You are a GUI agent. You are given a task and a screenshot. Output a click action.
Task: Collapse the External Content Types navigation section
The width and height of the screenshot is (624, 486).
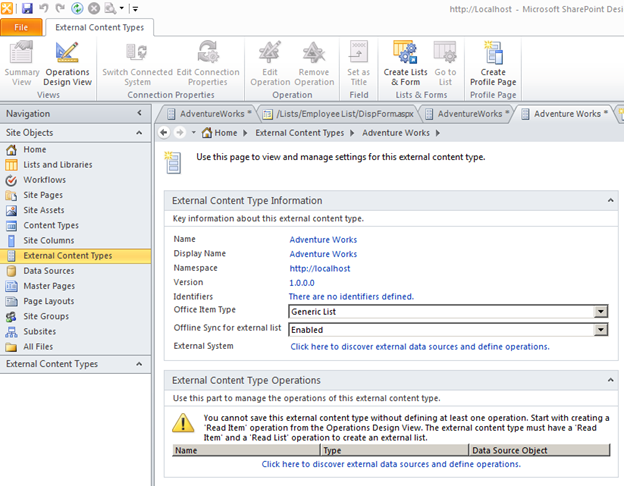coord(139,364)
